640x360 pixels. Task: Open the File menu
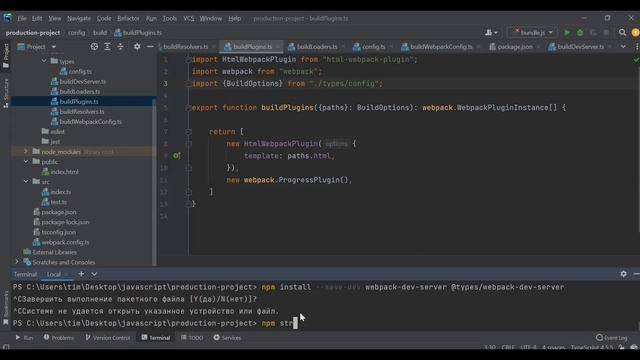[22, 18]
